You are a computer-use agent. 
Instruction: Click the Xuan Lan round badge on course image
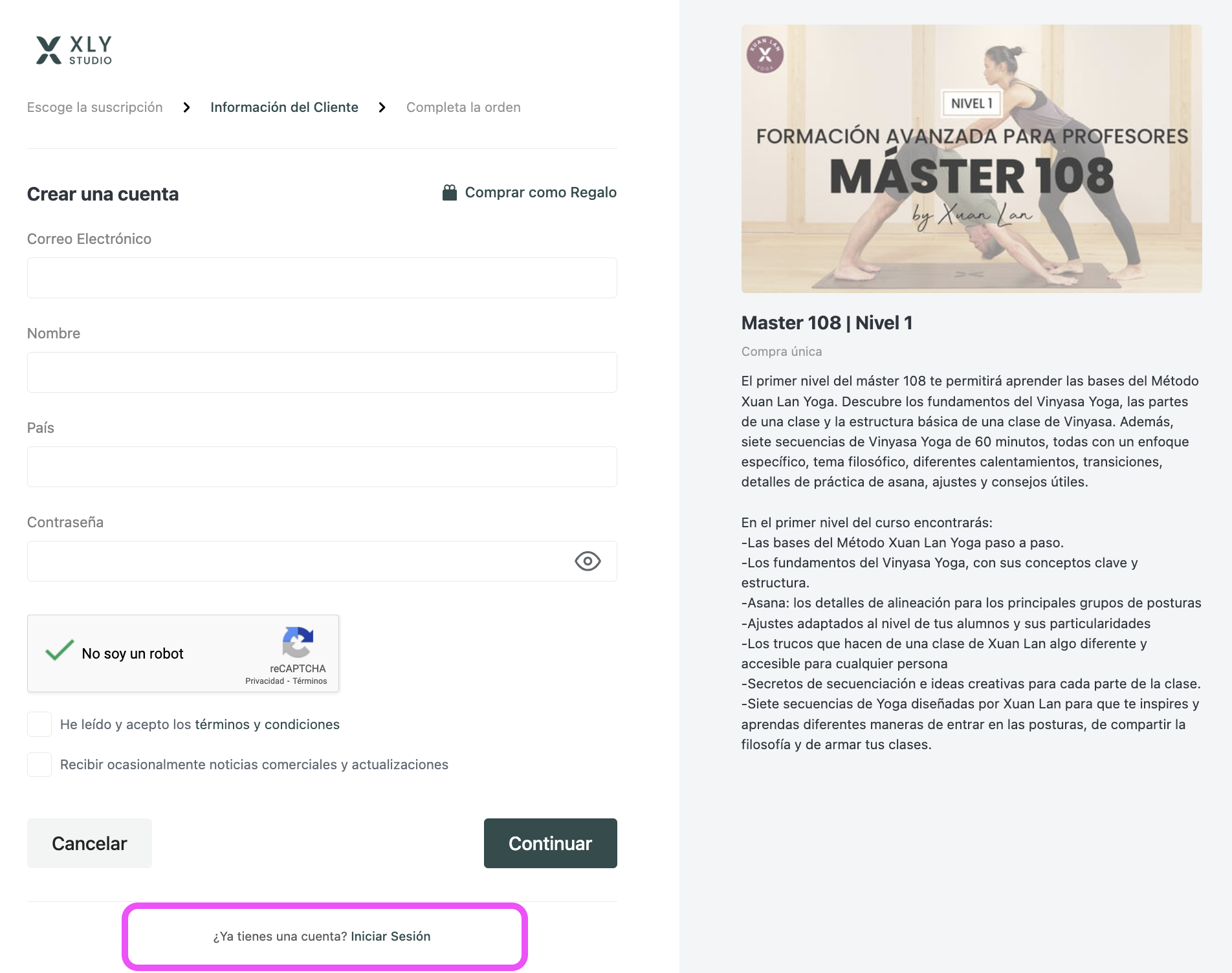765,54
